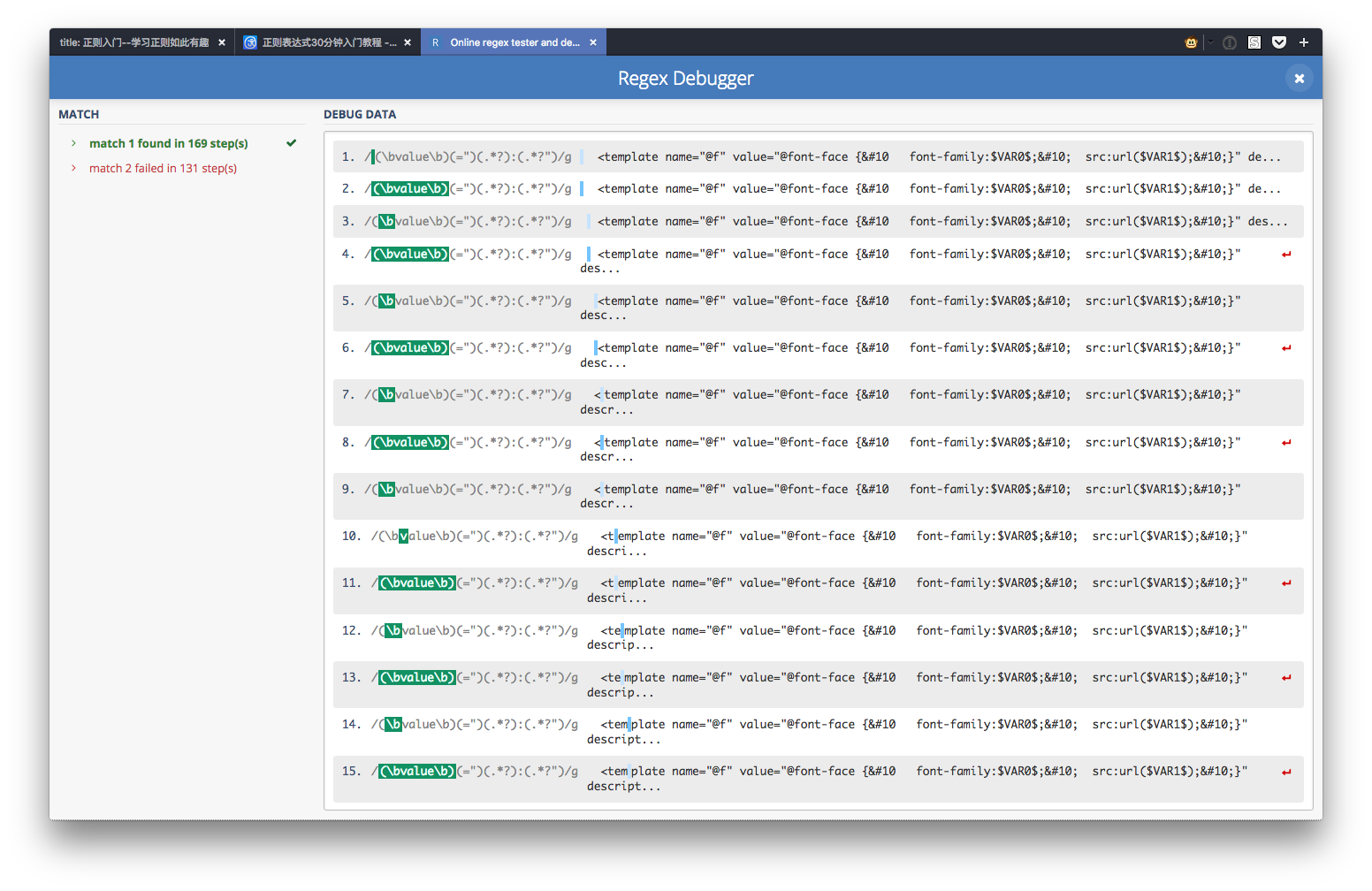This screenshot has height=891, width=1372.
Task: Select the 'Online regex tester' tab
Action: (515, 42)
